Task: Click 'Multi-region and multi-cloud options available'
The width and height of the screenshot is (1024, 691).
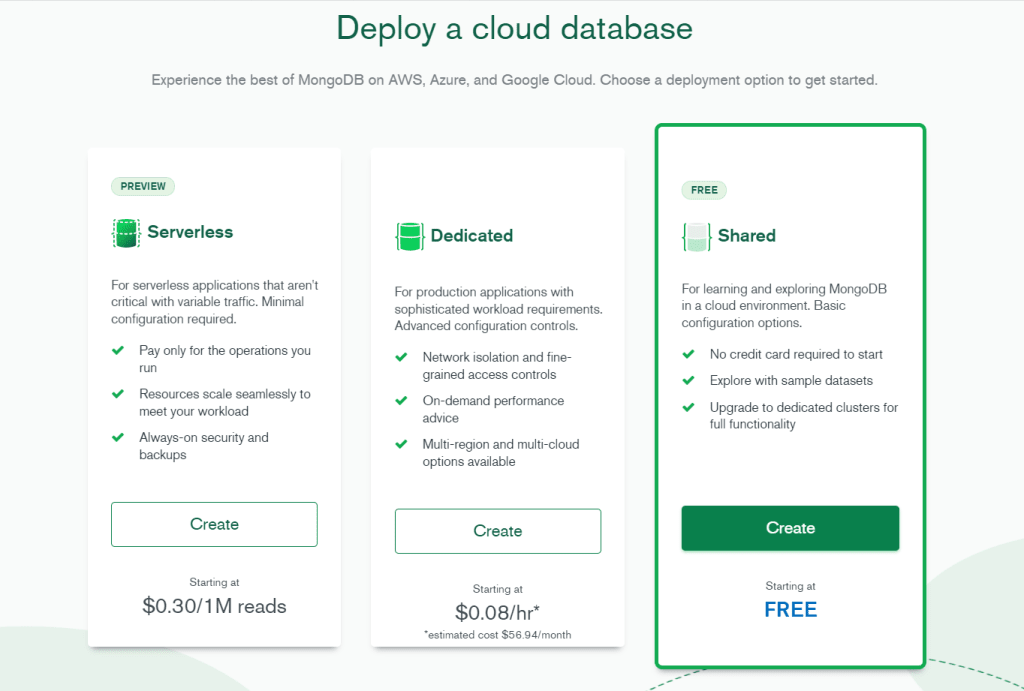Action: click(501, 453)
